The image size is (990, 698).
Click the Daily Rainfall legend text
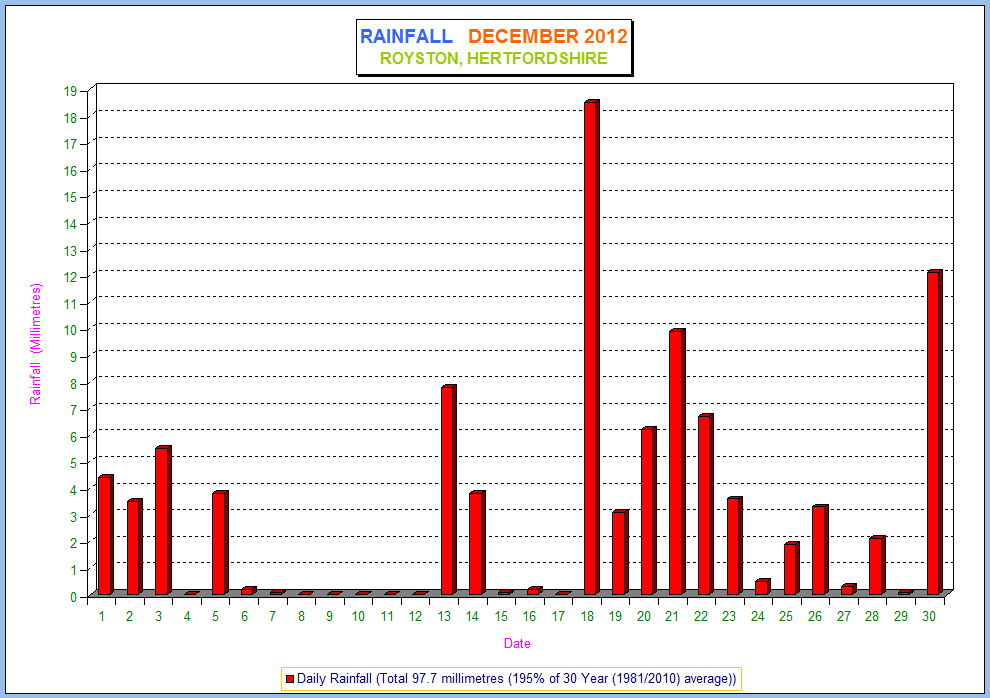(516, 679)
